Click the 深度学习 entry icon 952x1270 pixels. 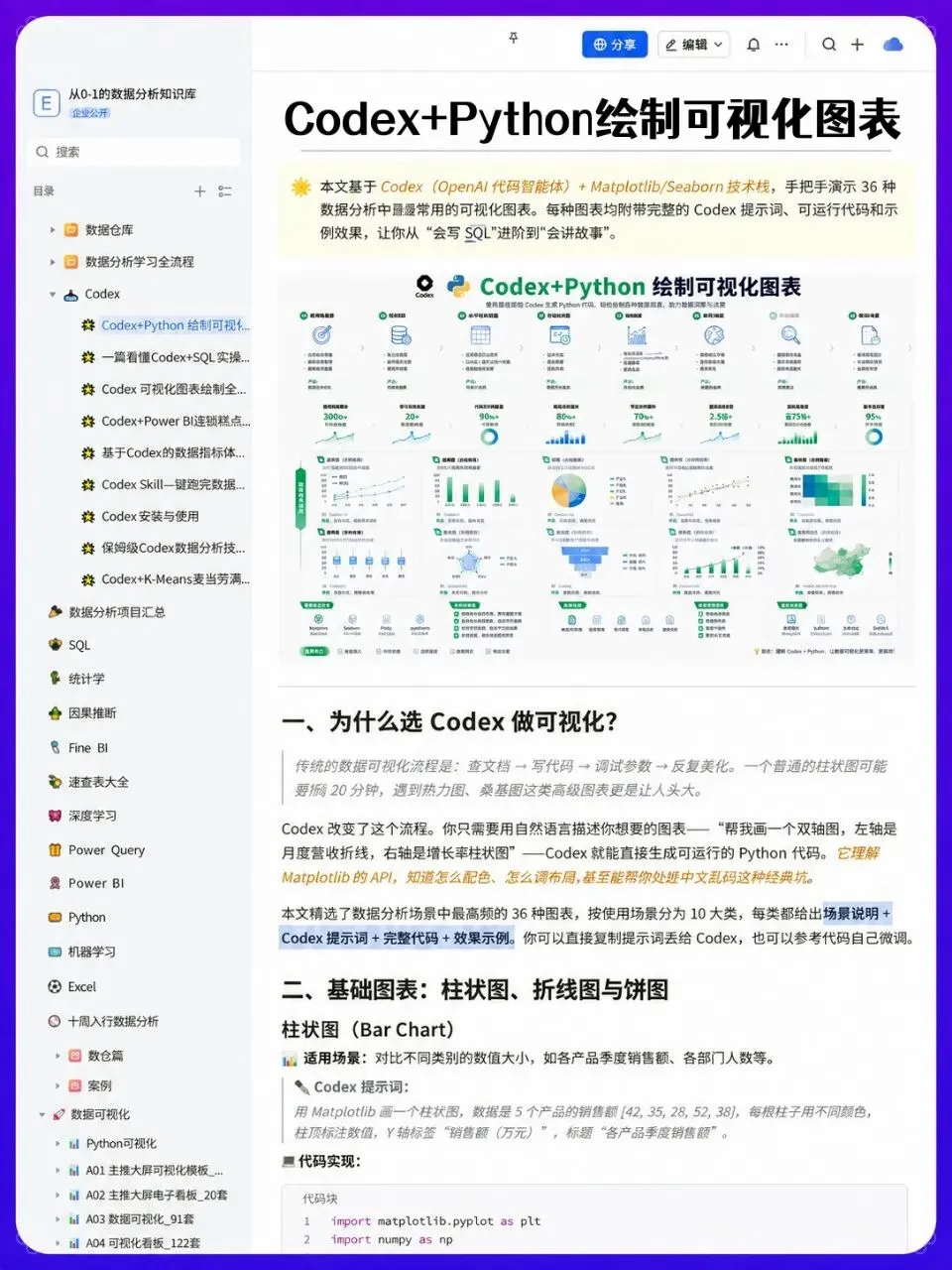coord(56,816)
